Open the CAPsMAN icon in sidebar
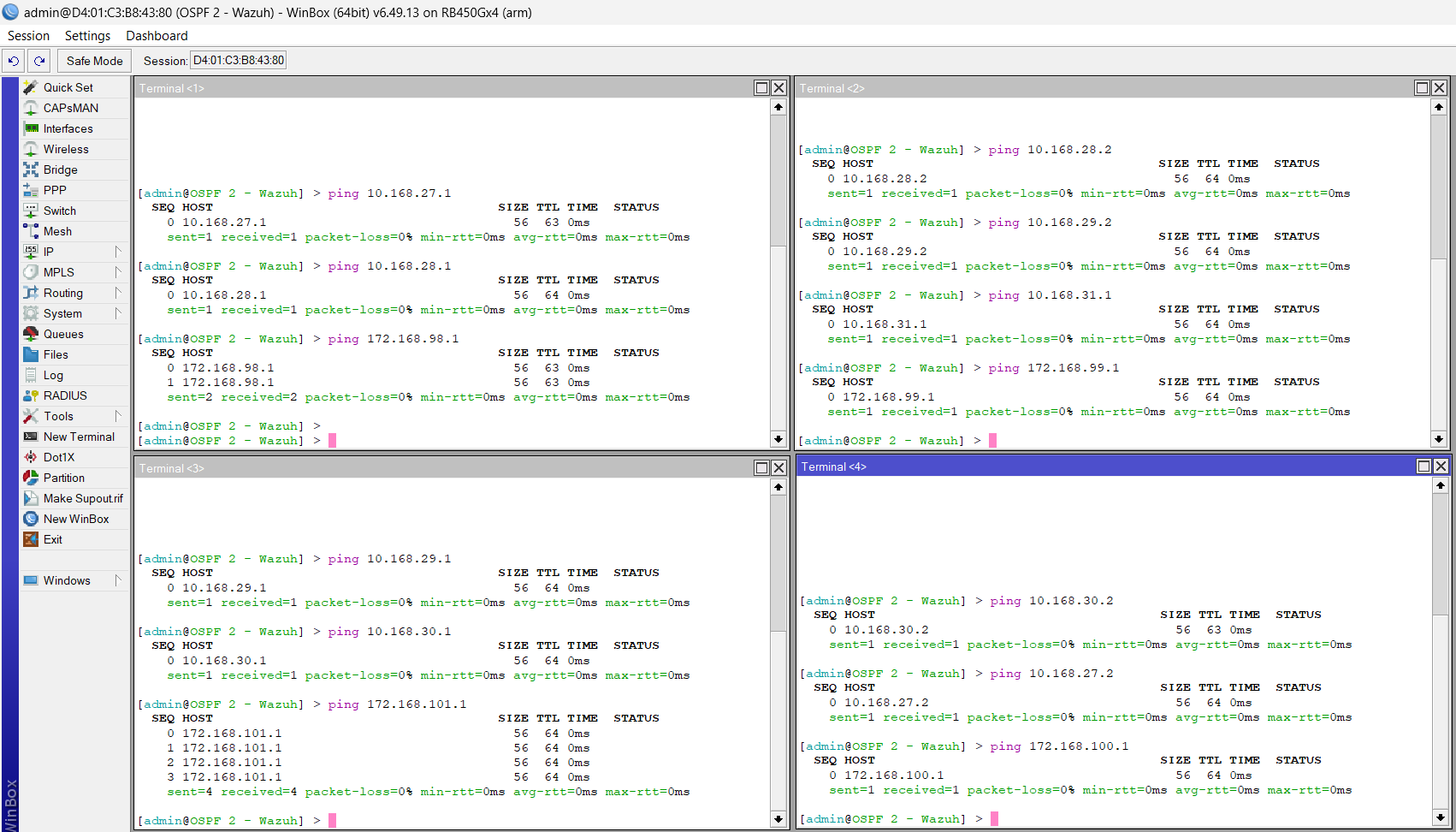1456x832 pixels. point(31,108)
